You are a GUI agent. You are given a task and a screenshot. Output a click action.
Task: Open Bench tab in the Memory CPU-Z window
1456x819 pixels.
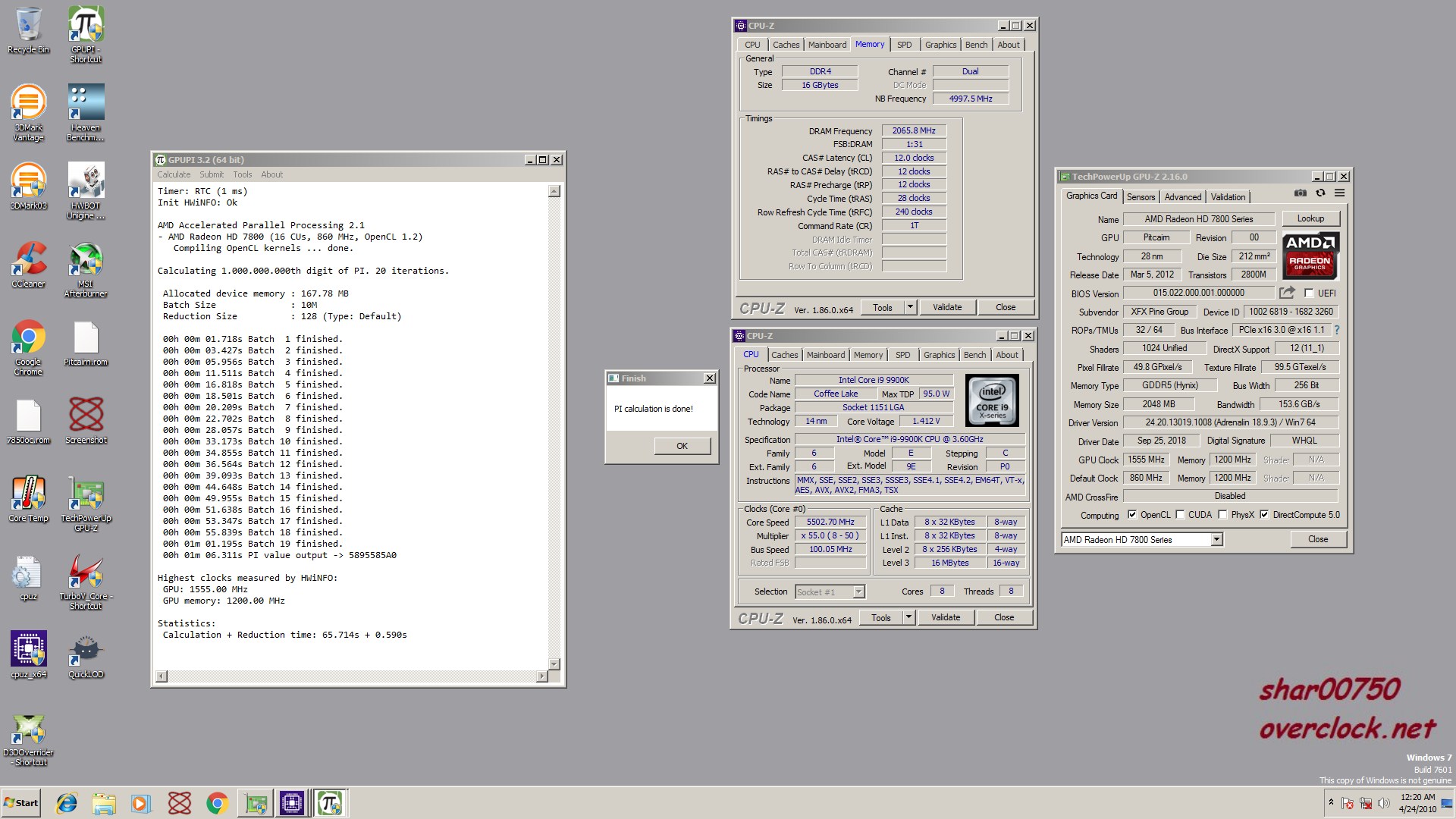976,45
